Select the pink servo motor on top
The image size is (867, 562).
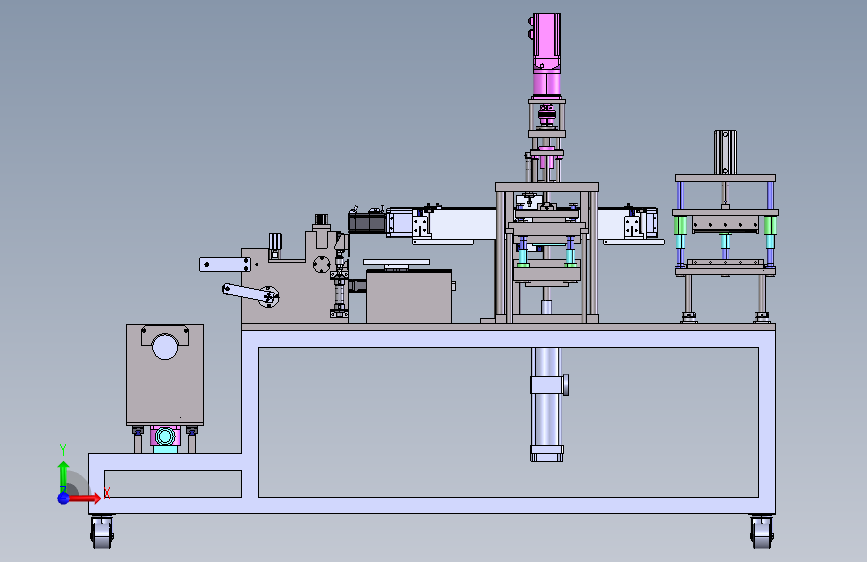(x=546, y=55)
